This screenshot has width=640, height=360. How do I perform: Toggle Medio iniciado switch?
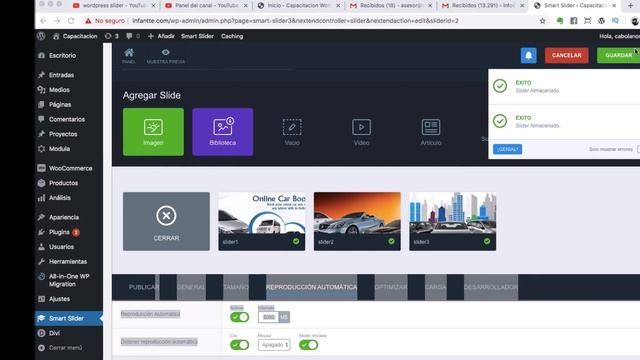pos(308,345)
